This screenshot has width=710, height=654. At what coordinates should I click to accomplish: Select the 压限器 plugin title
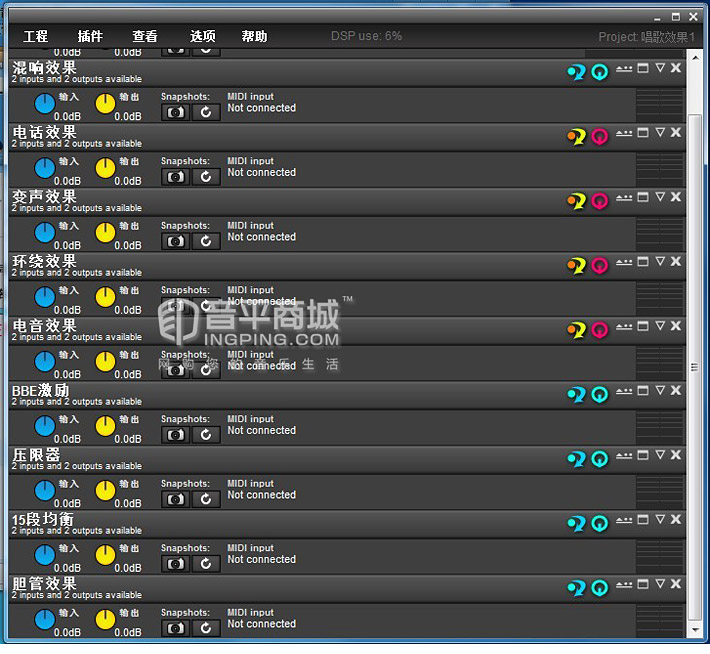(x=36, y=454)
